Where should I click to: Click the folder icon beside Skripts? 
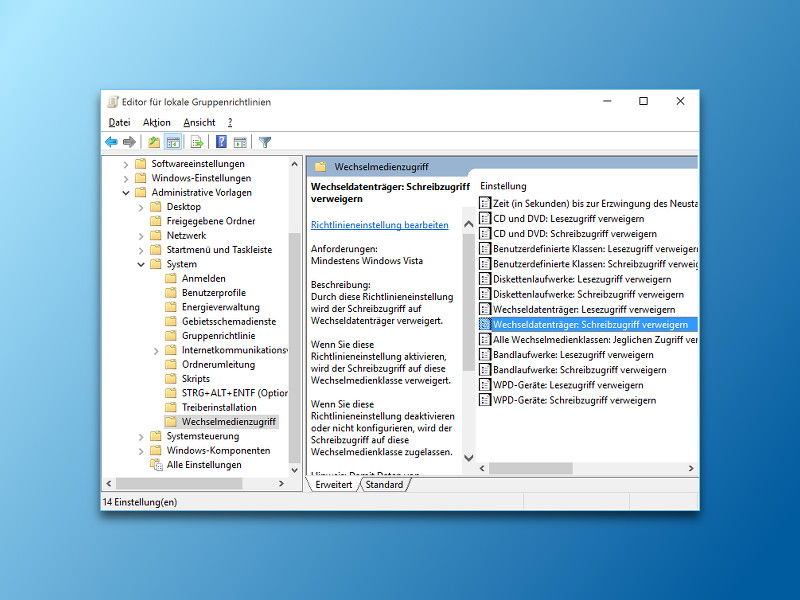tap(171, 379)
